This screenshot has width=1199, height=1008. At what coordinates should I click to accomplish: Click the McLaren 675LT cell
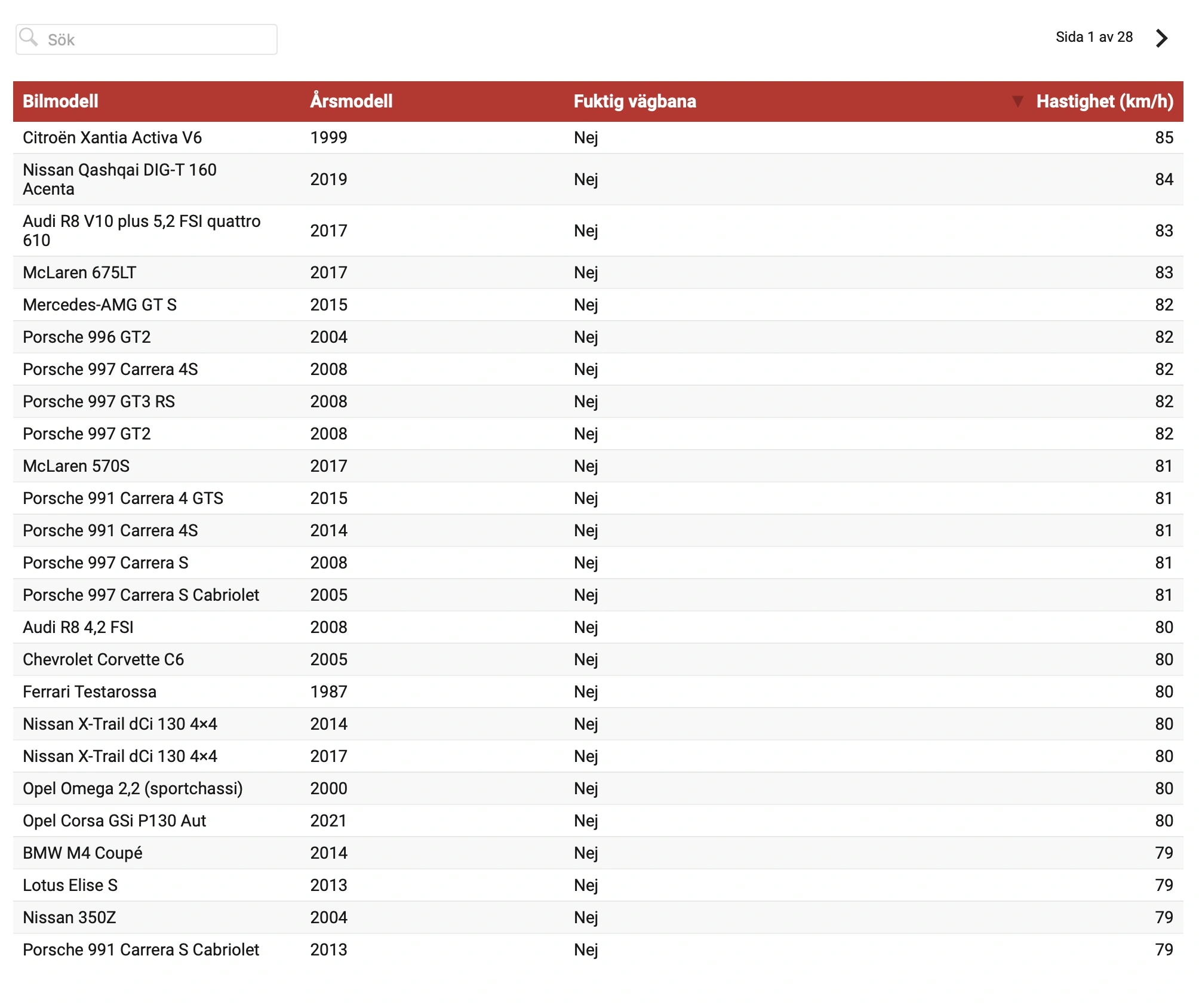[x=79, y=273]
